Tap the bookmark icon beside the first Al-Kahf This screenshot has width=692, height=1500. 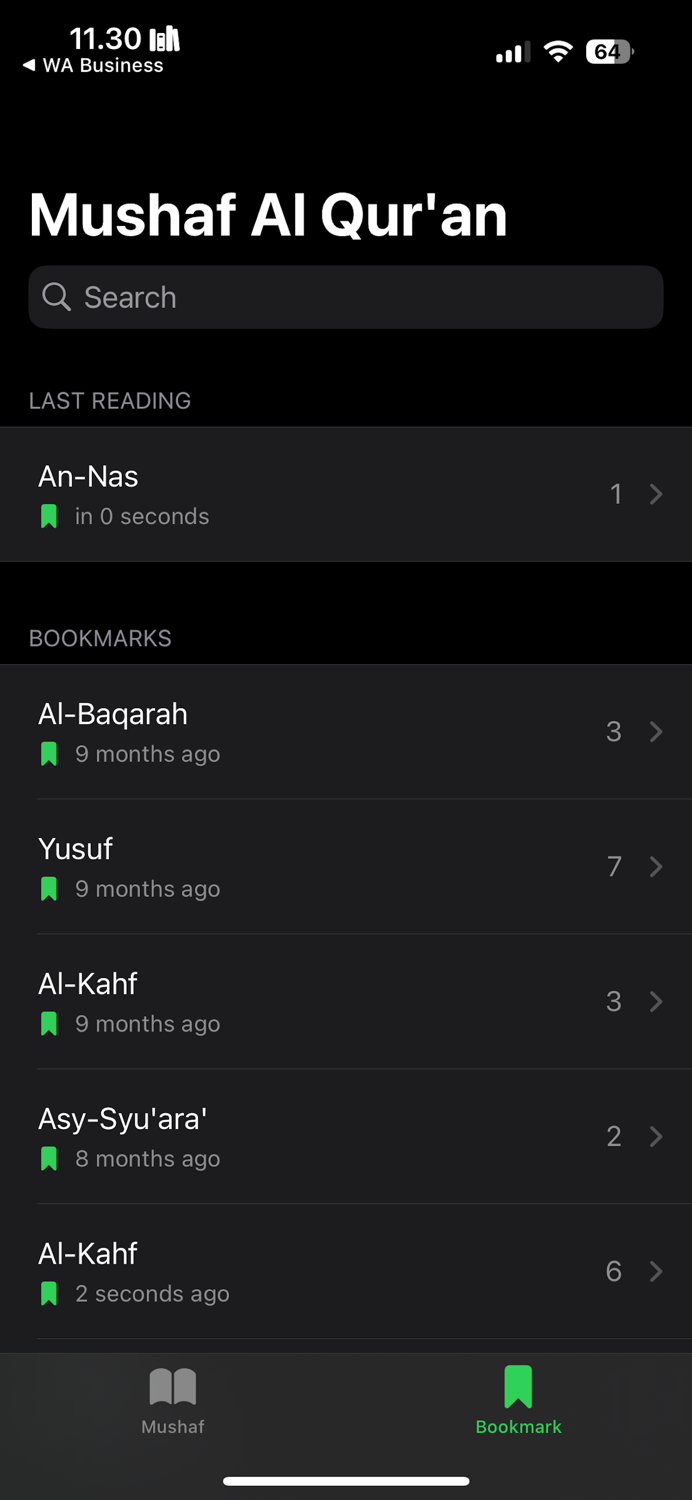click(48, 1023)
